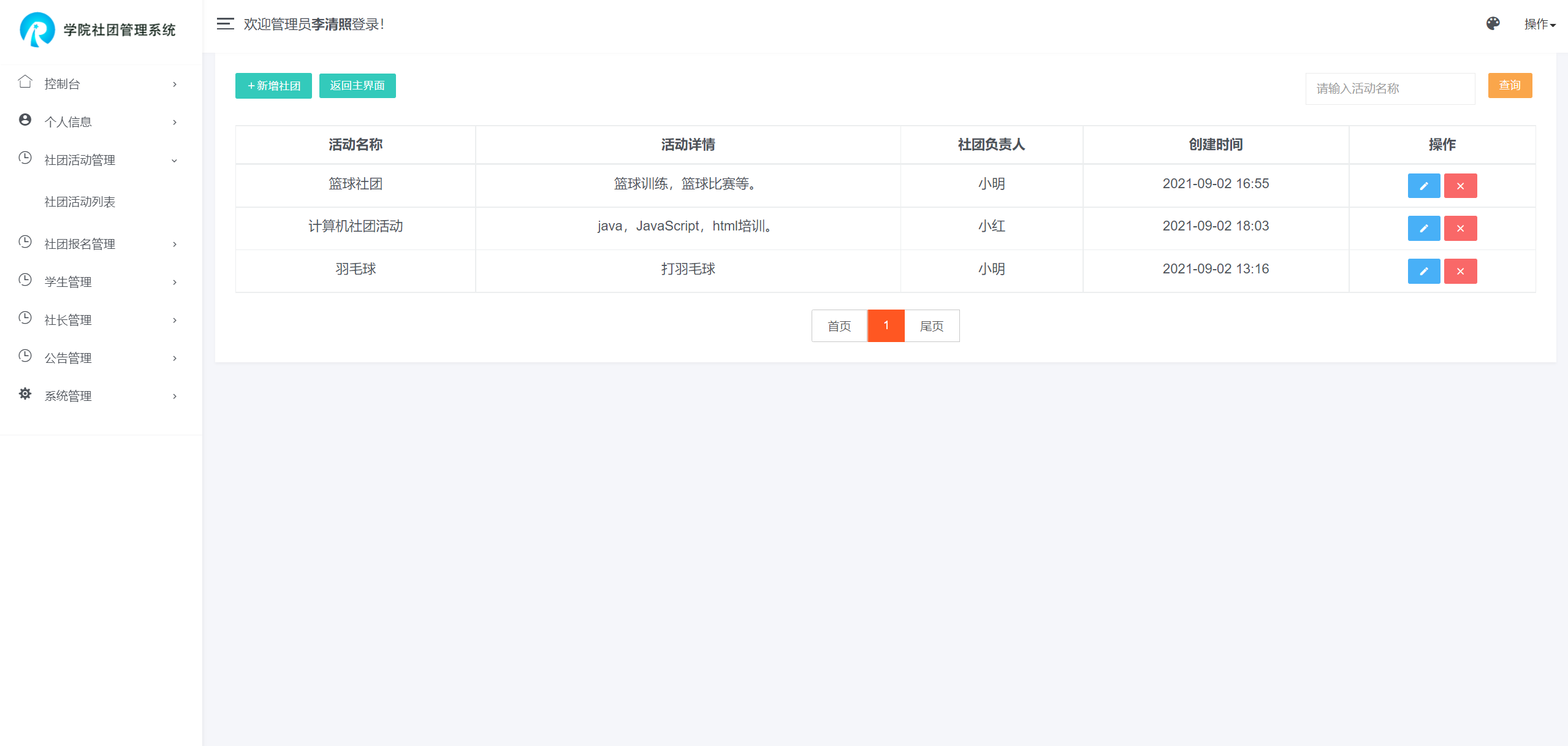Image resolution: width=1568 pixels, height=746 pixels.
Task: Expand the 社团报名管理 sidebar menu
Action: point(98,244)
